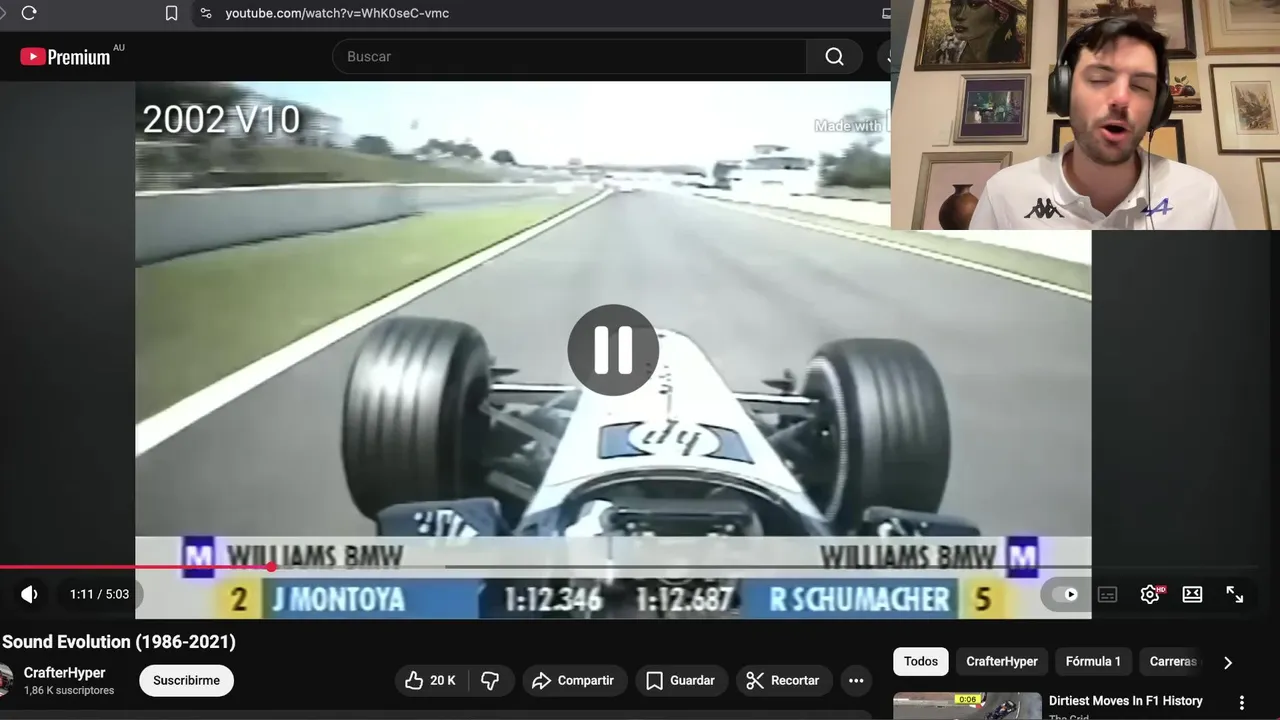
Task: Click the Recortar clip button
Action: click(784, 680)
